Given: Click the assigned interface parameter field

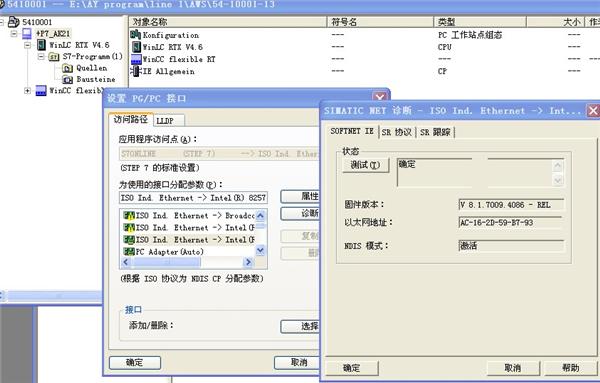Looking at the screenshot, I should (193, 198).
